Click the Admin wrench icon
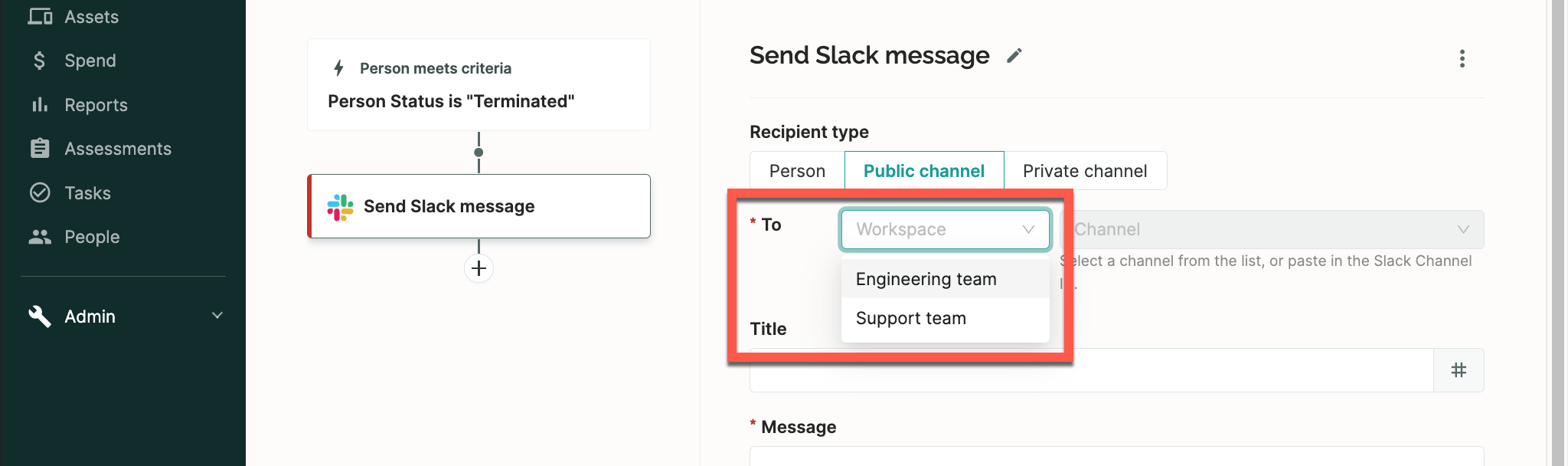The width and height of the screenshot is (1568, 466). click(x=40, y=316)
